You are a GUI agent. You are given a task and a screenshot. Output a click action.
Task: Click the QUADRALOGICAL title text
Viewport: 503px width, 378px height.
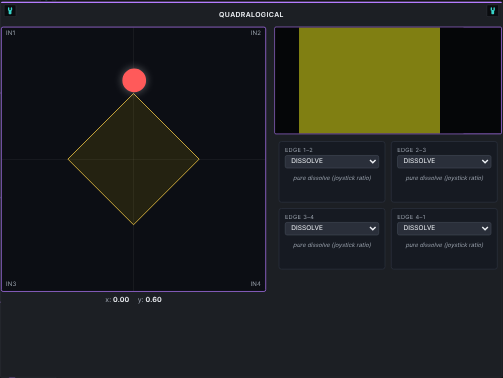(251, 15)
